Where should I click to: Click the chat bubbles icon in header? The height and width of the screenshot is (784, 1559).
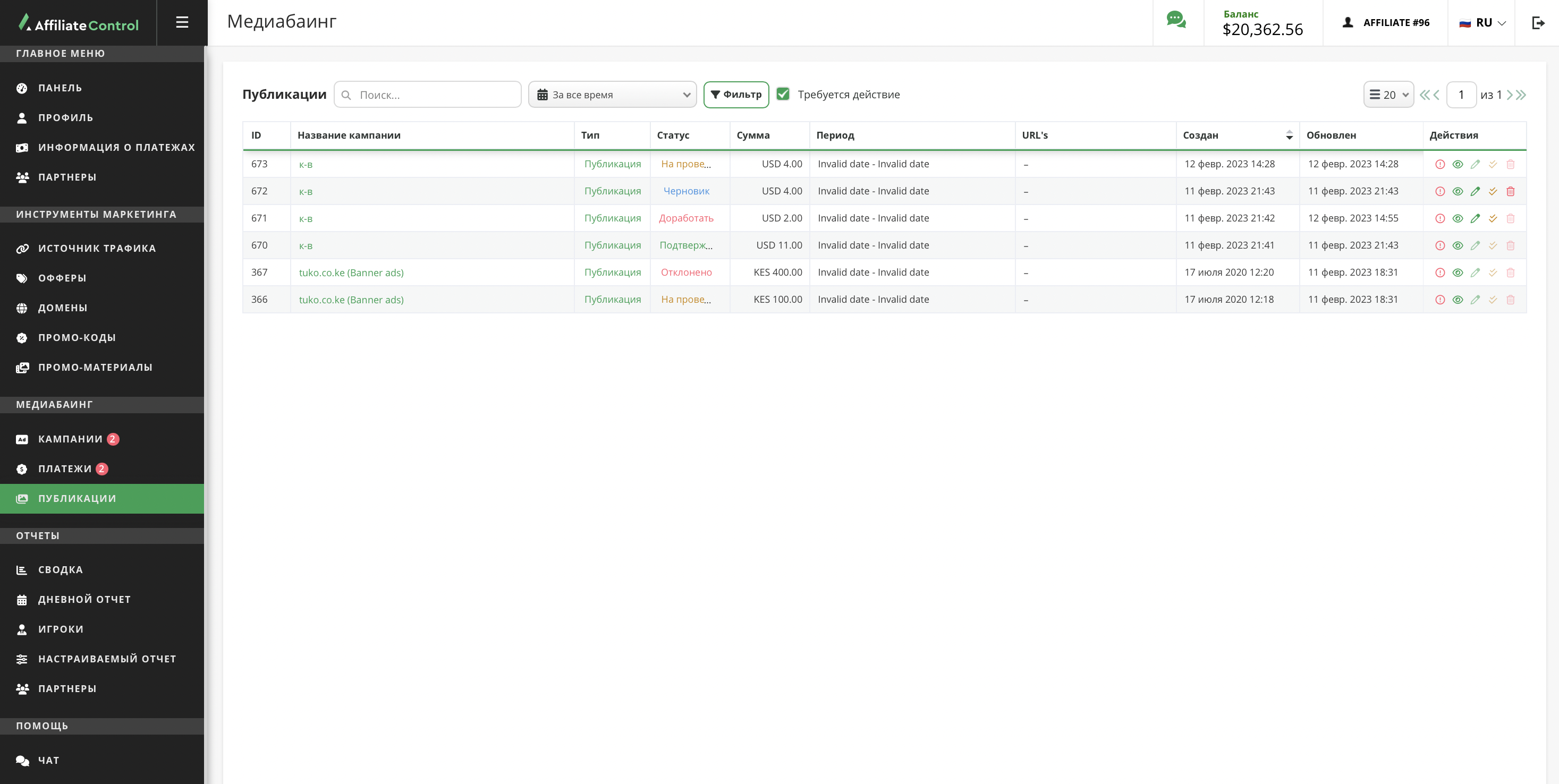point(1176,20)
